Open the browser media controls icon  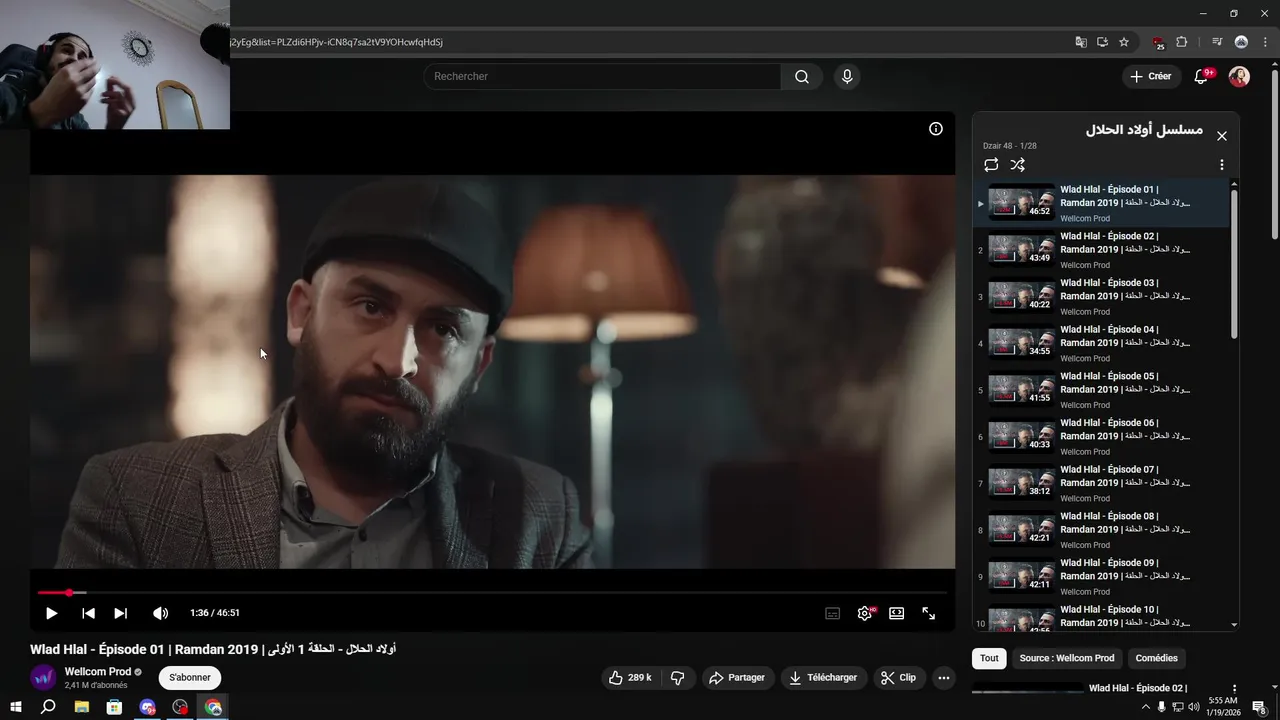pos(1217,42)
